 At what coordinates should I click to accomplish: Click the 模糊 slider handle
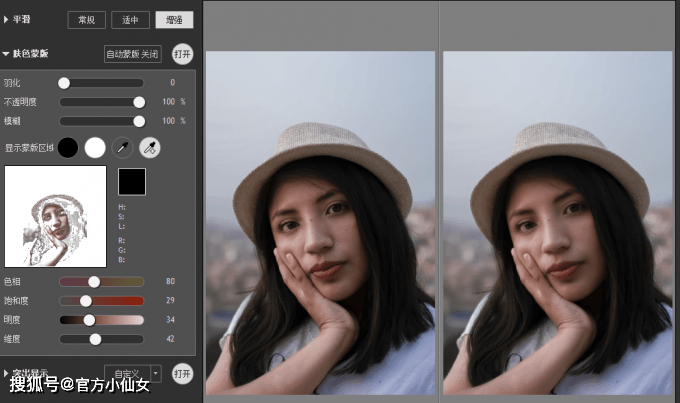tap(139, 121)
